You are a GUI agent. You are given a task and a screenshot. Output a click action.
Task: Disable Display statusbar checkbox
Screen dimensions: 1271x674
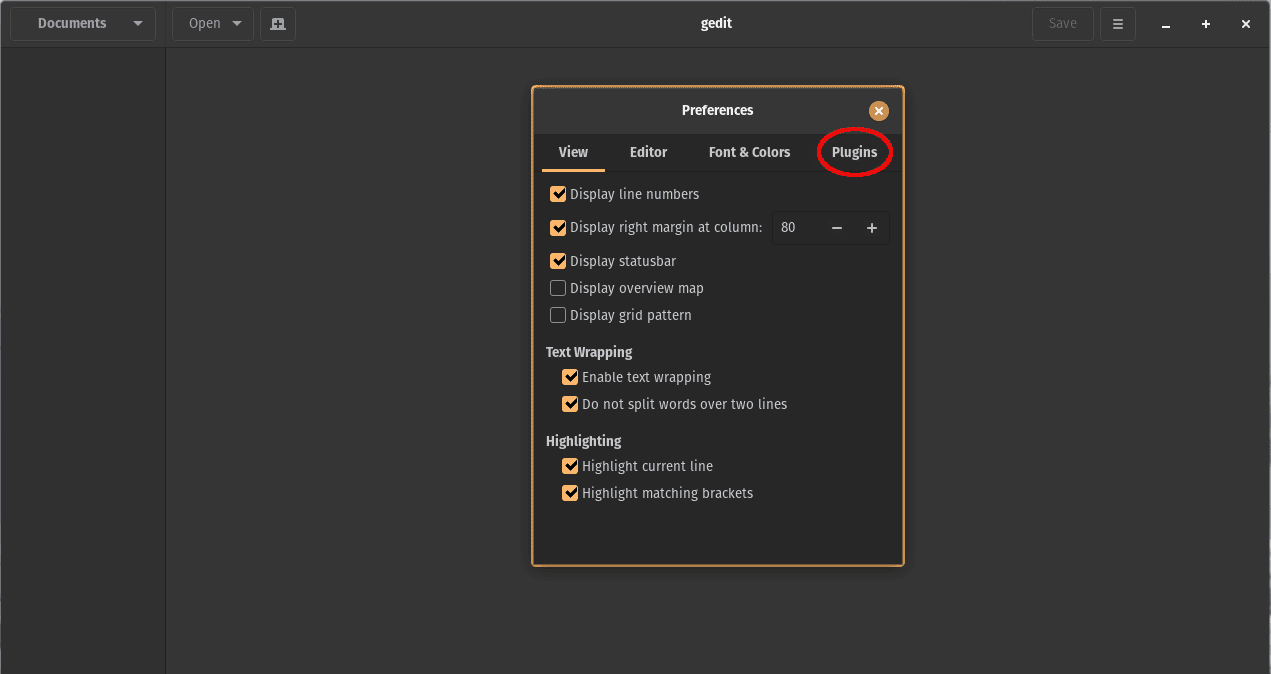pos(558,261)
